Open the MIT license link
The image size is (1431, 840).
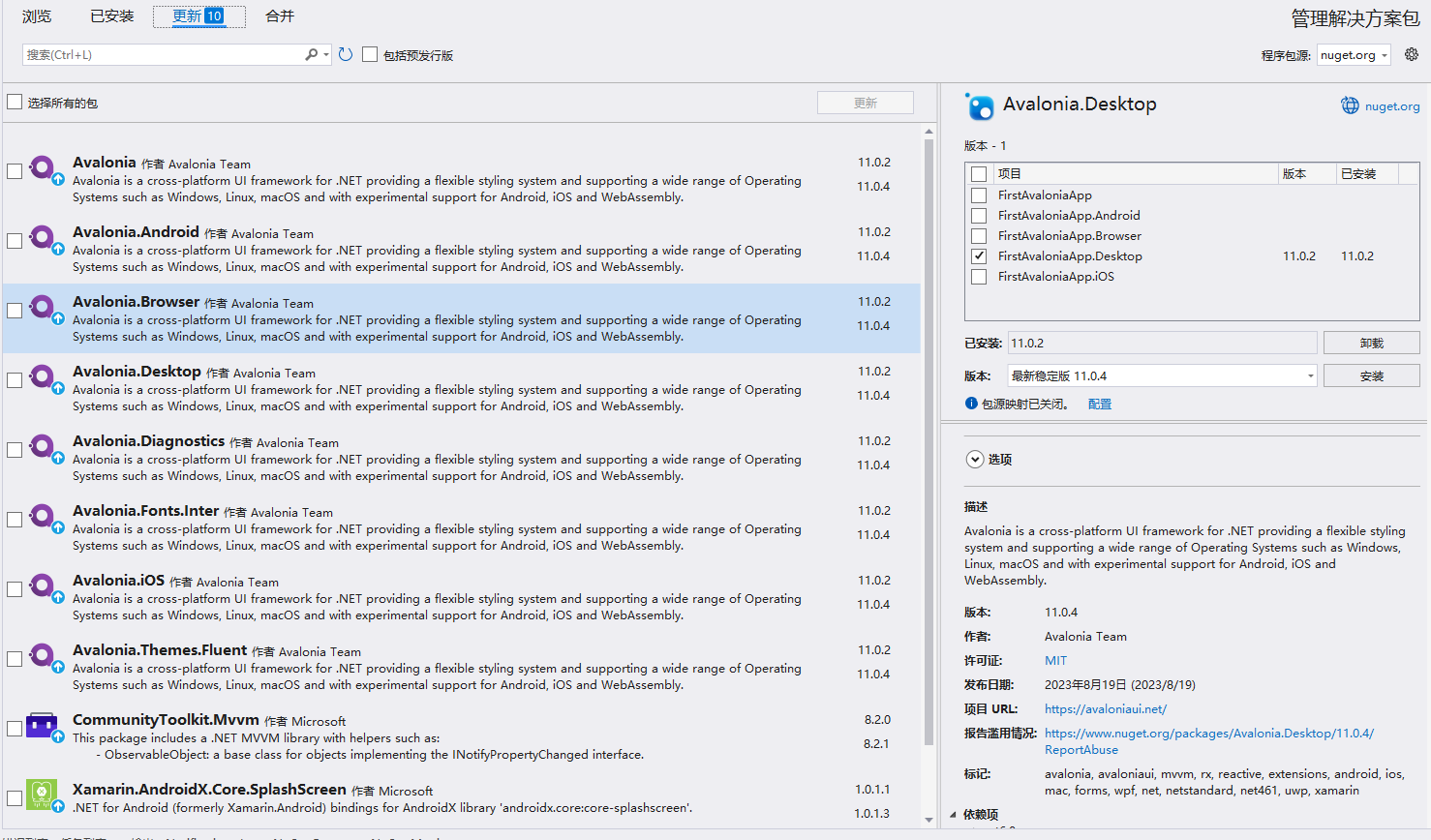coord(1055,660)
